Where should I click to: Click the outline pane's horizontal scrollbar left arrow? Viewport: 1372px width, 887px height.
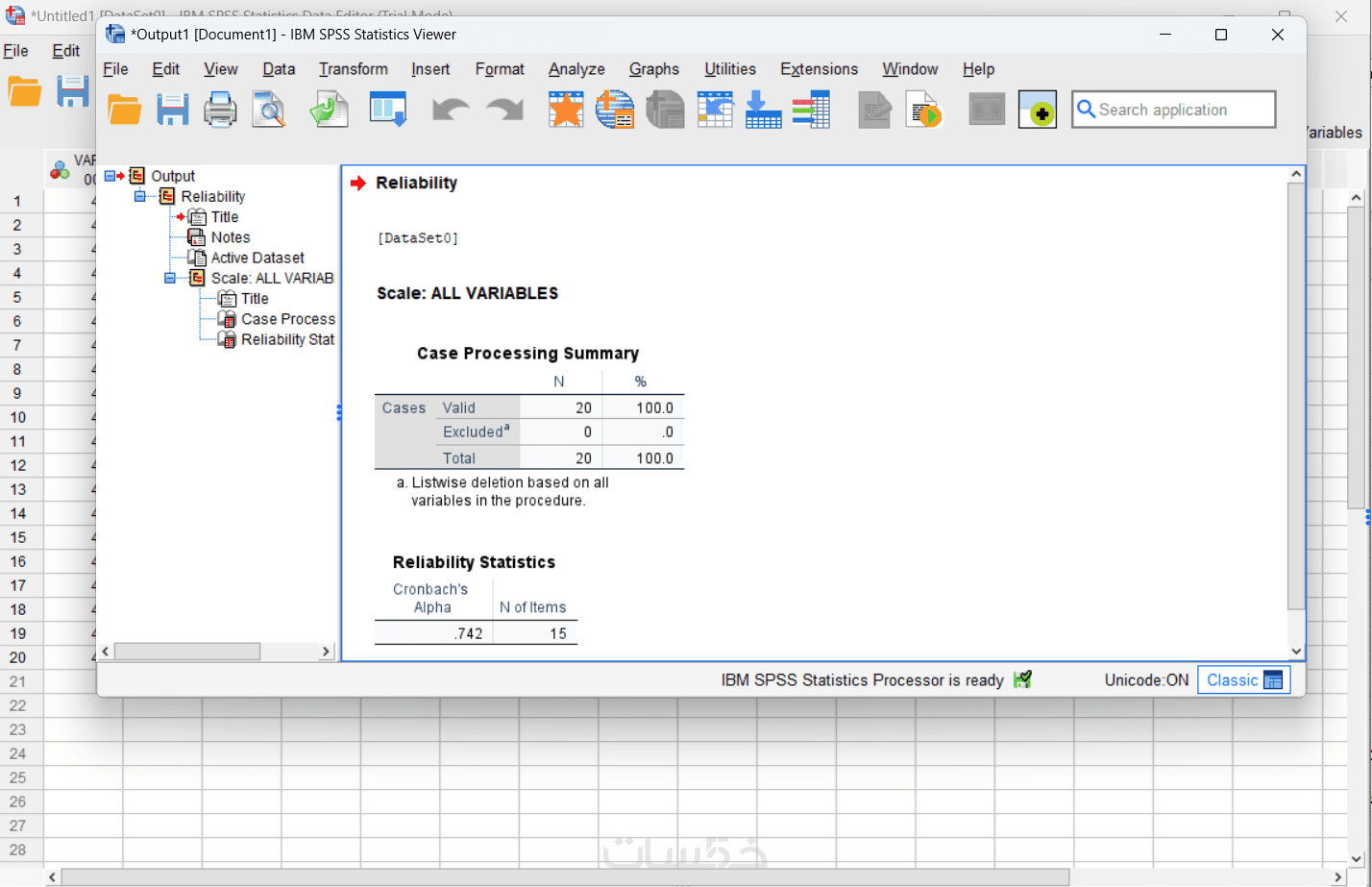click(106, 652)
